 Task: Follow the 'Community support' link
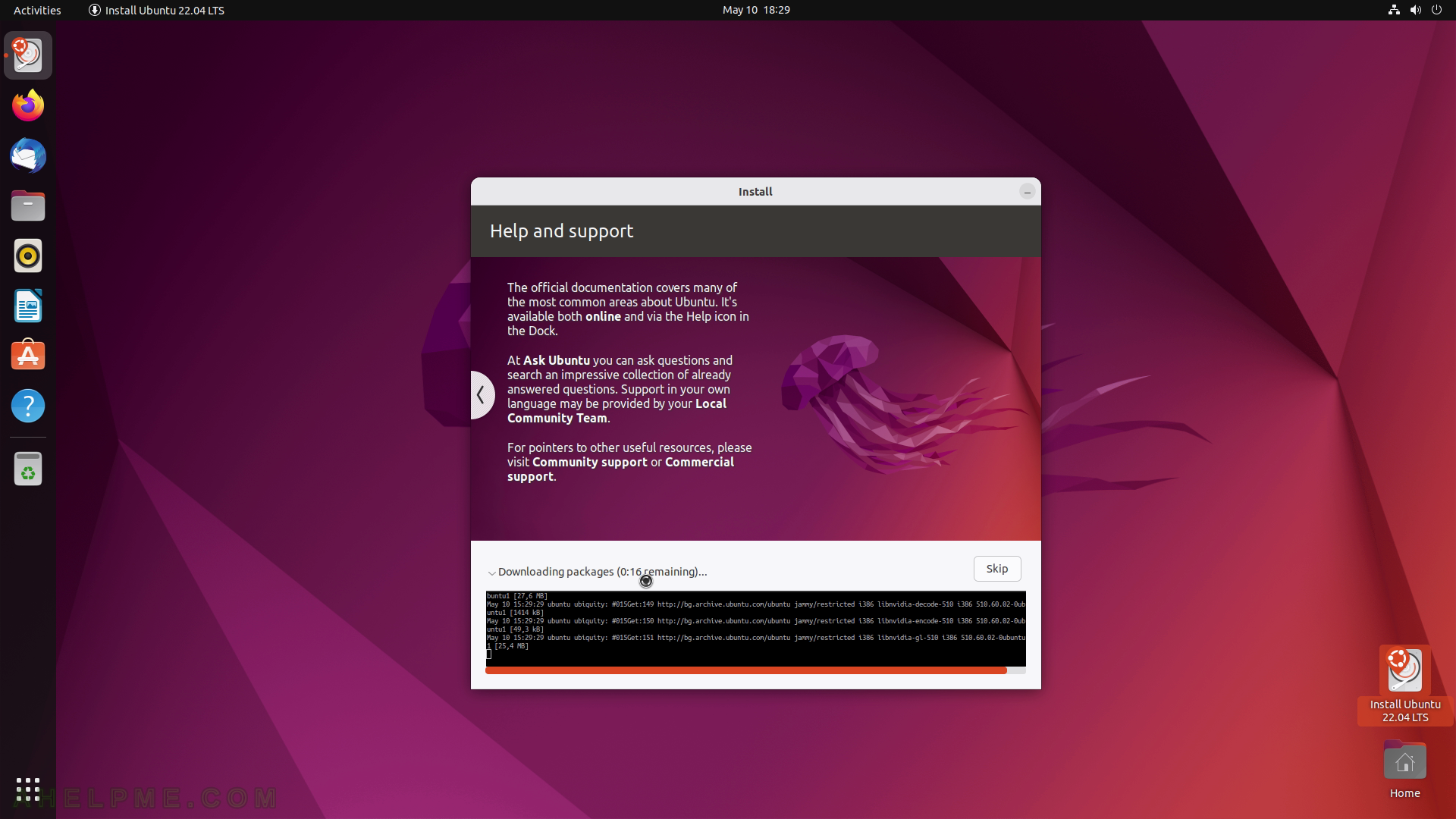pos(590,462)
